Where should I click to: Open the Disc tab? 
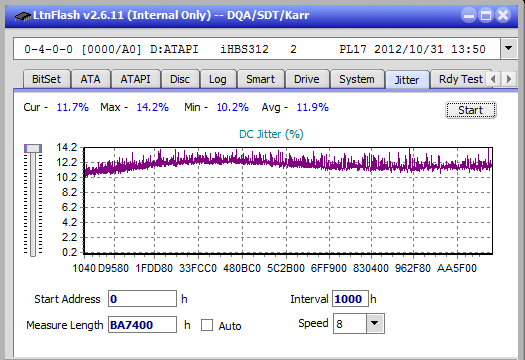(x=180, y=79)
